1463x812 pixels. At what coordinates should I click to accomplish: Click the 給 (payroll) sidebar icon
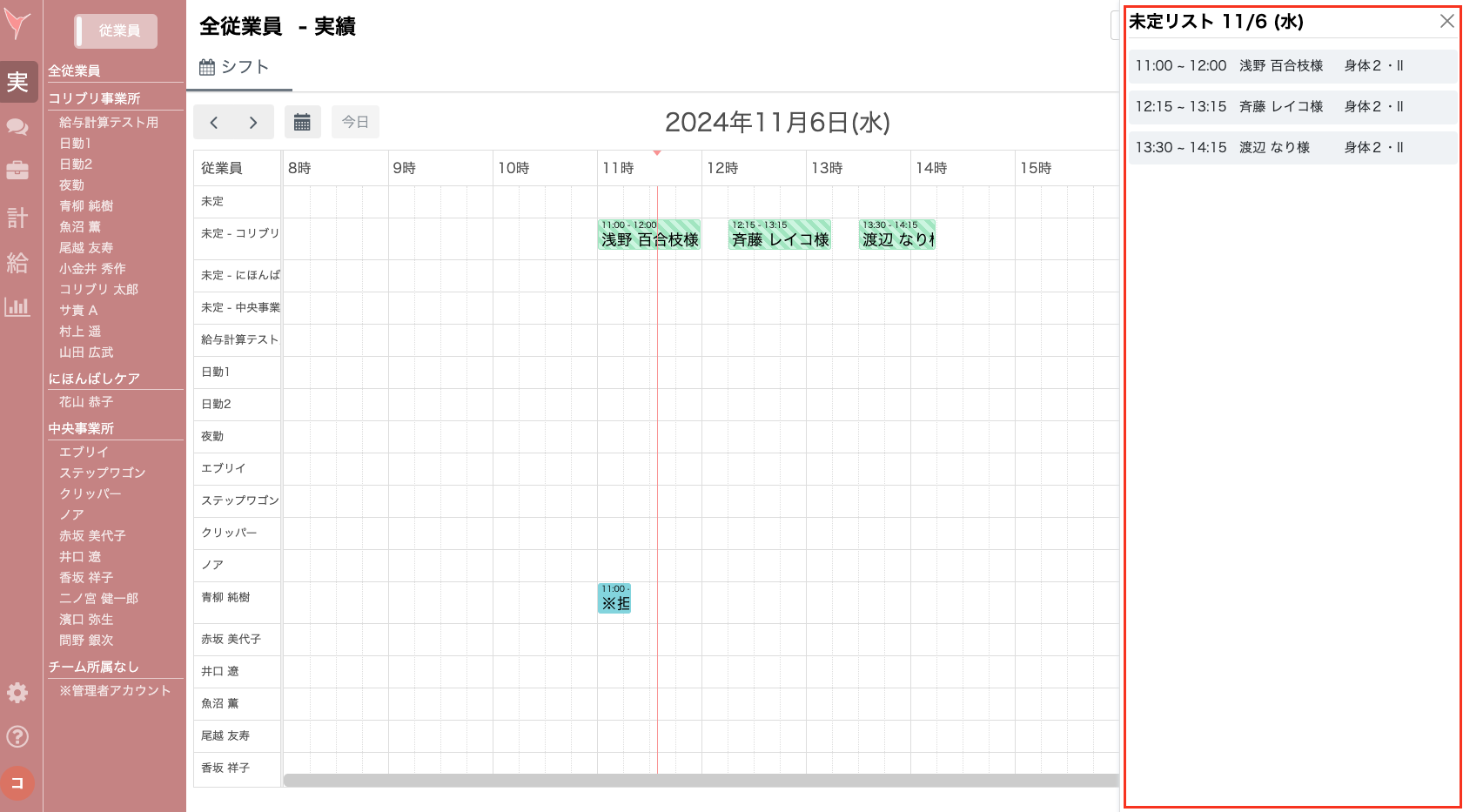tap(17, 263)
